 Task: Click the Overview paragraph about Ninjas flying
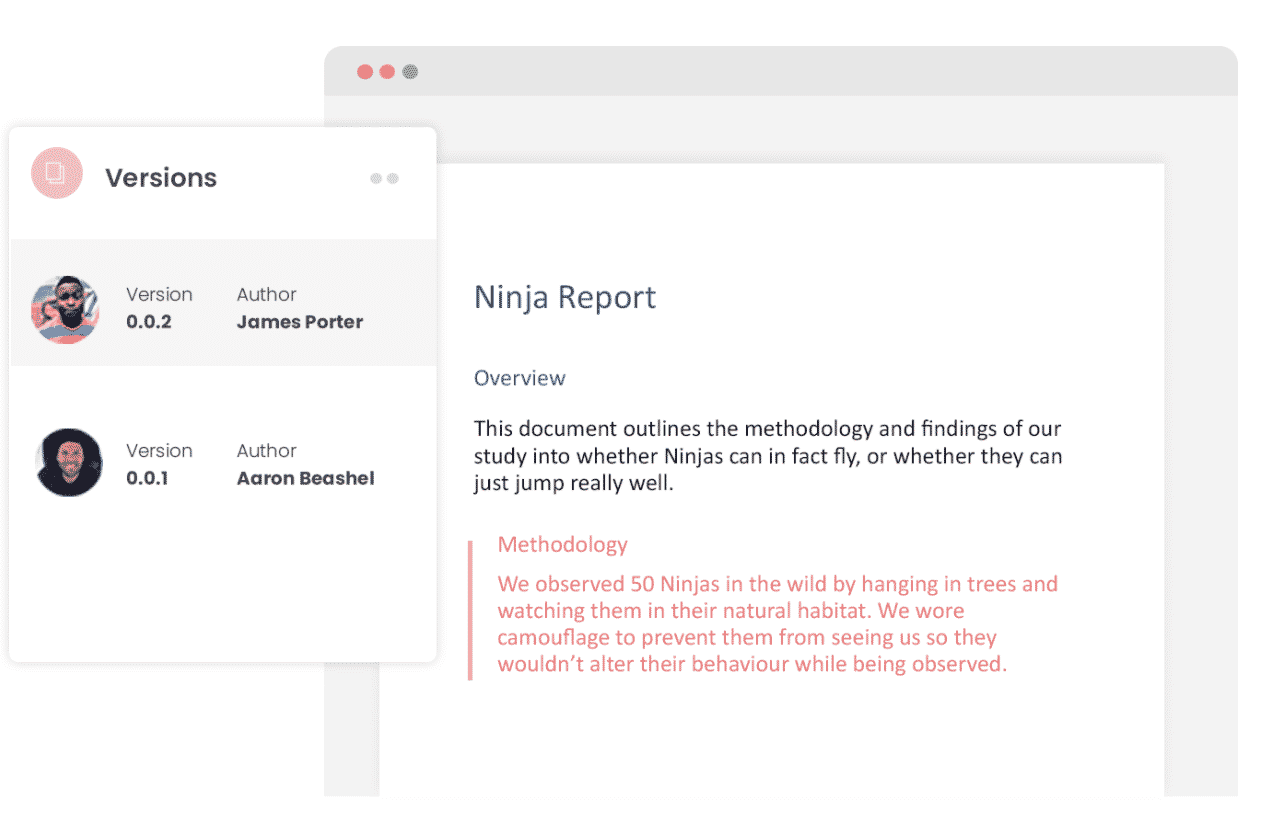766,456
